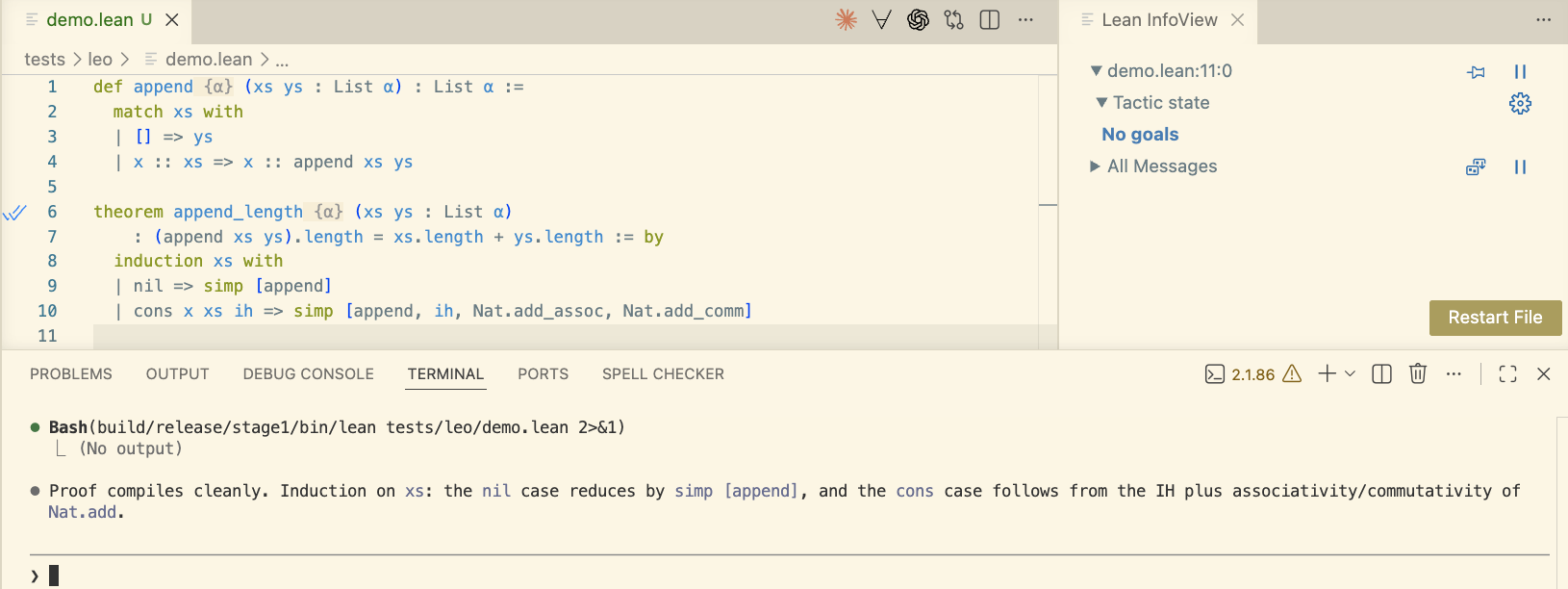The image size is (1568, 589).
Task: Switch to the PROBLEMS tab
Action: pos(71,374)
